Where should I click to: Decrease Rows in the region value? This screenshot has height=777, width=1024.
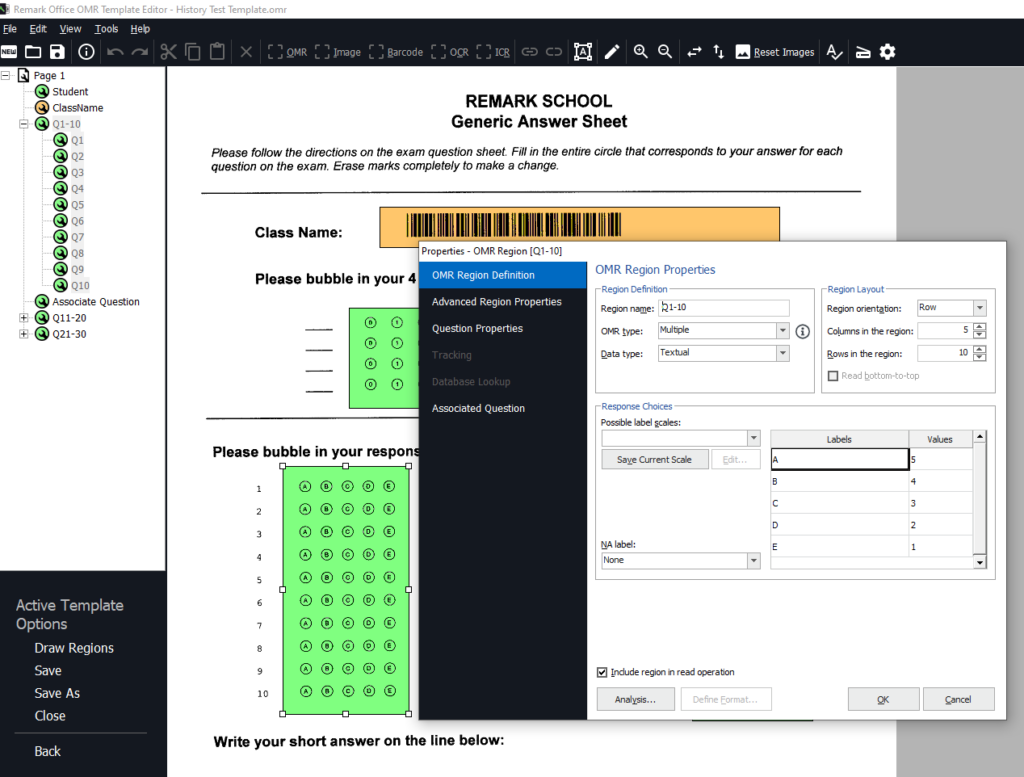979,357
